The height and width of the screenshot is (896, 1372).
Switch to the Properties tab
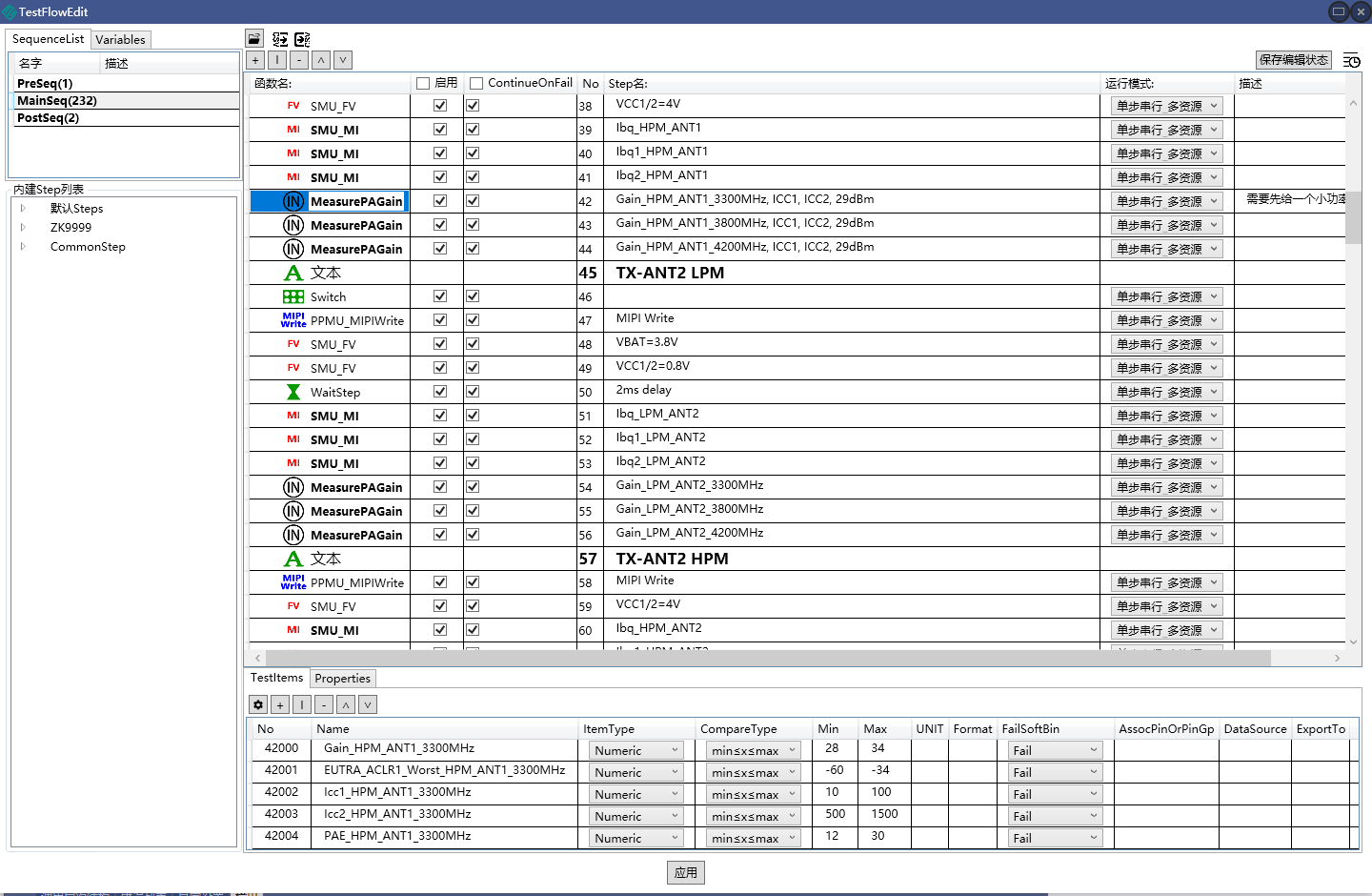click(x=343, y=679)
